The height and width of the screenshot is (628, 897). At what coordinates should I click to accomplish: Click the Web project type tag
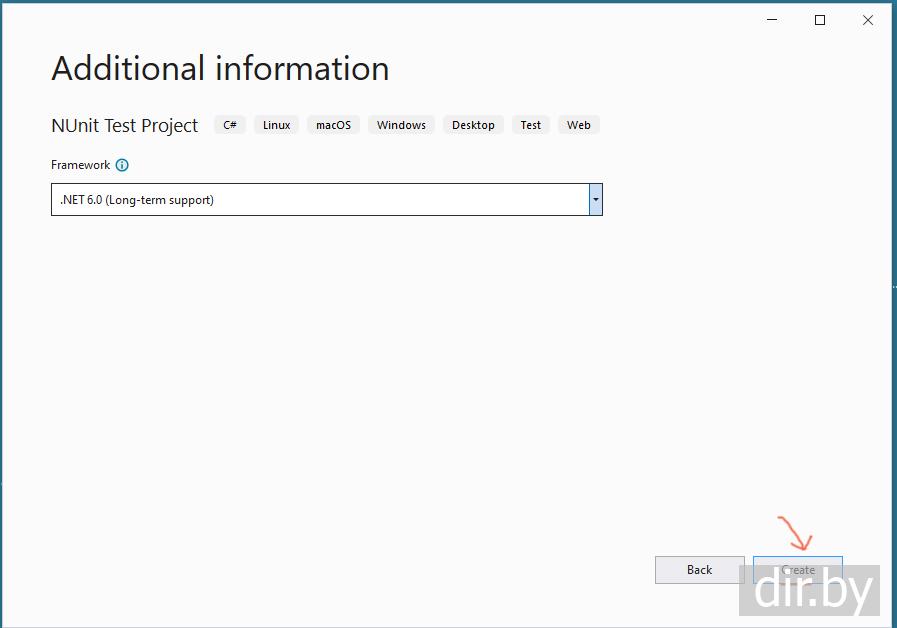pos(579,125)
